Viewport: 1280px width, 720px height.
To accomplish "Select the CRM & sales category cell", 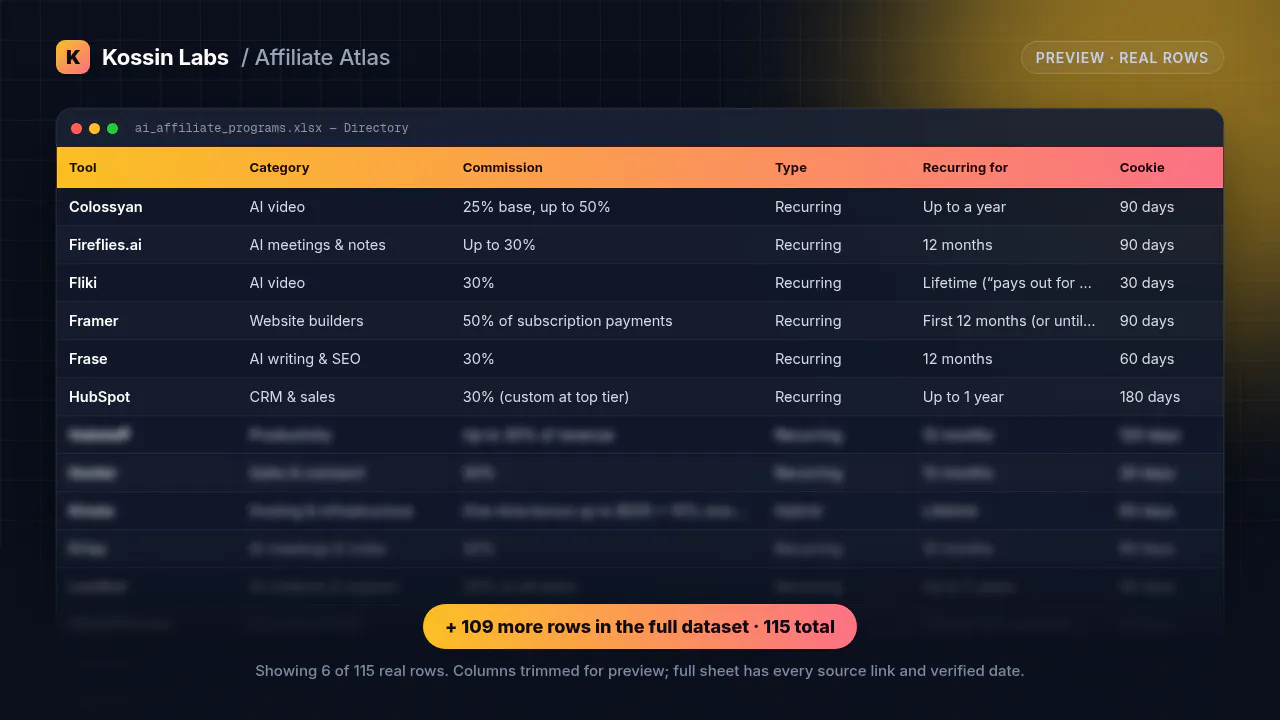I will (x=292, y=397).
